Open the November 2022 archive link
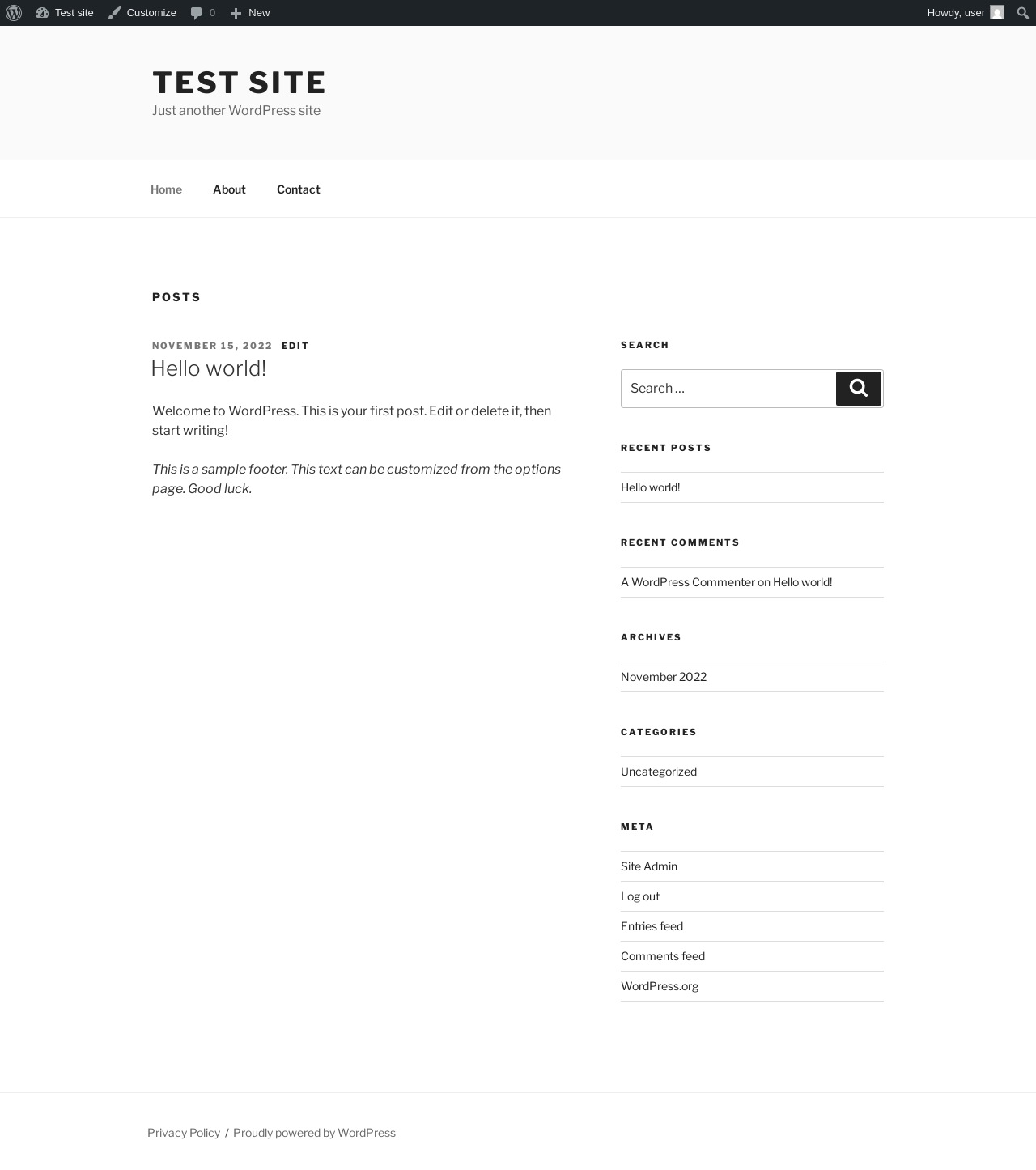The height and width of the screenshot is (1170, 1036). [x=663, y=677]
